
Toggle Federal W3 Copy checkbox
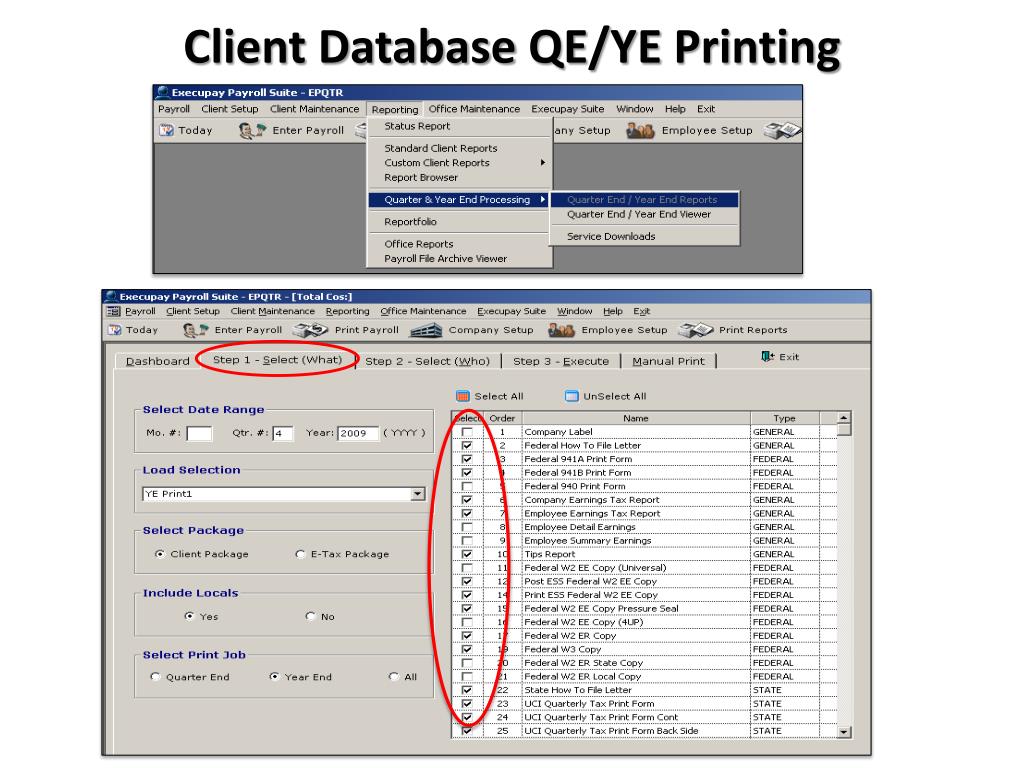pyautogui.click(x=467, y=649)
